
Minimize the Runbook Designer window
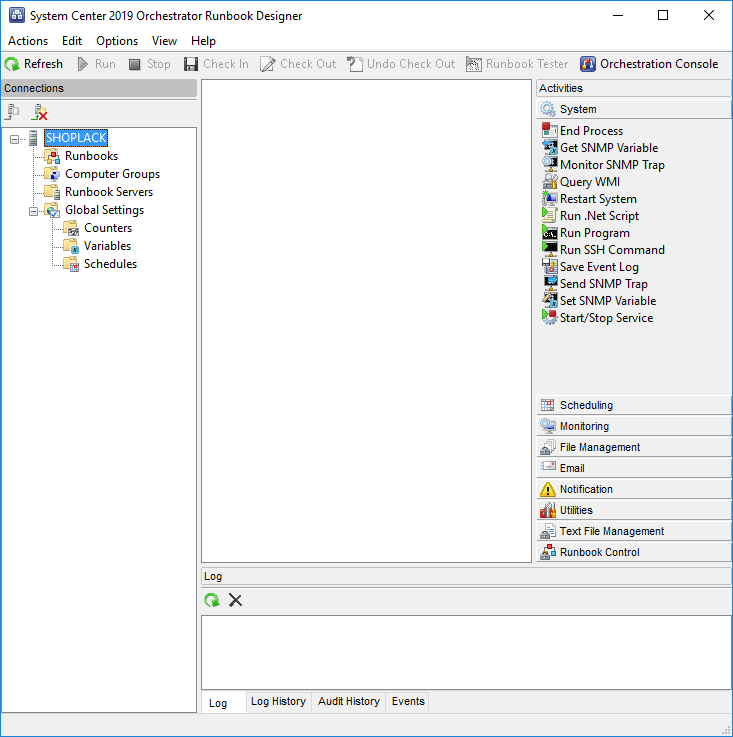[618, 16]
